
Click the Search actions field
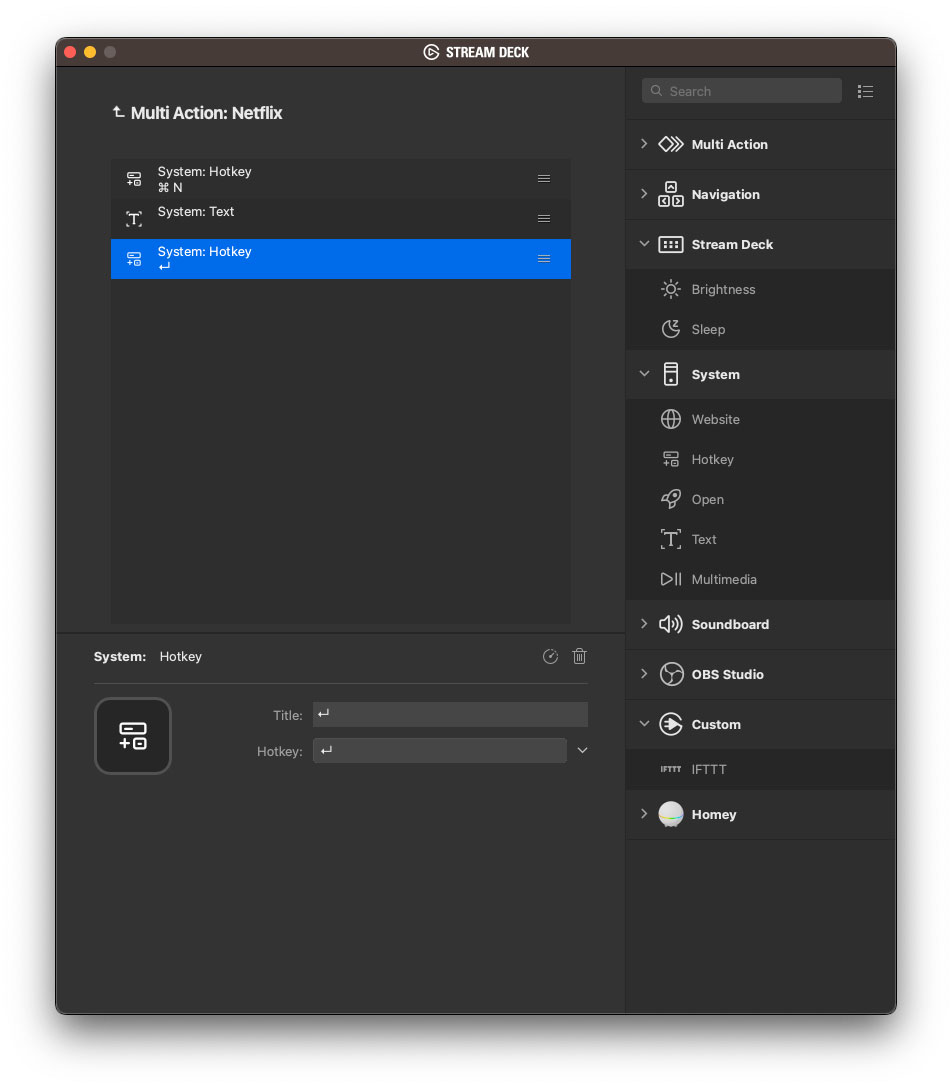tap(742, 91)
